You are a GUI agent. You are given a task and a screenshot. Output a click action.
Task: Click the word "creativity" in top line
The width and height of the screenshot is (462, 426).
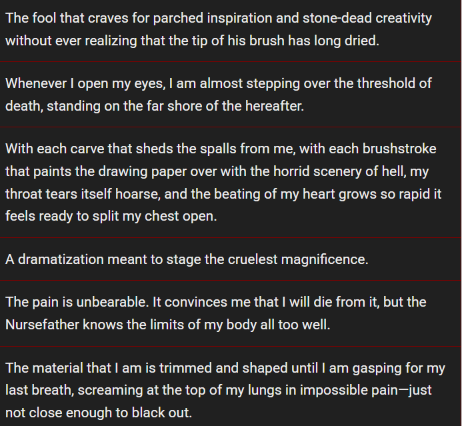[x=404, y=18]
